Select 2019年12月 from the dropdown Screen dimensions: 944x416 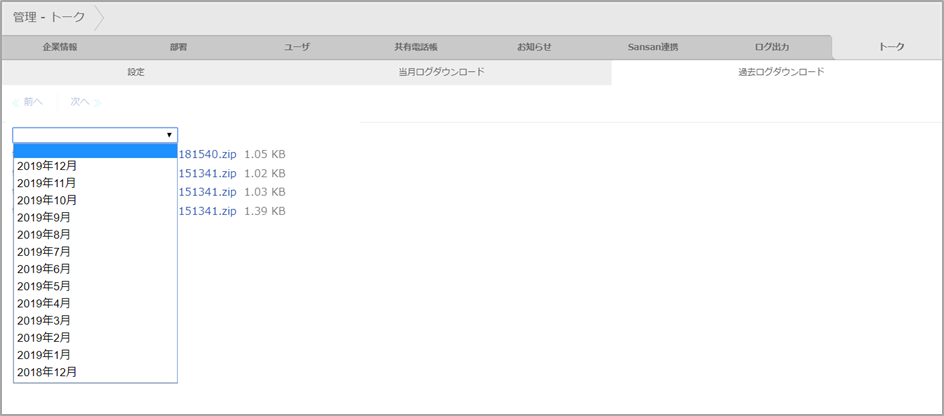[x=95, y=166]
